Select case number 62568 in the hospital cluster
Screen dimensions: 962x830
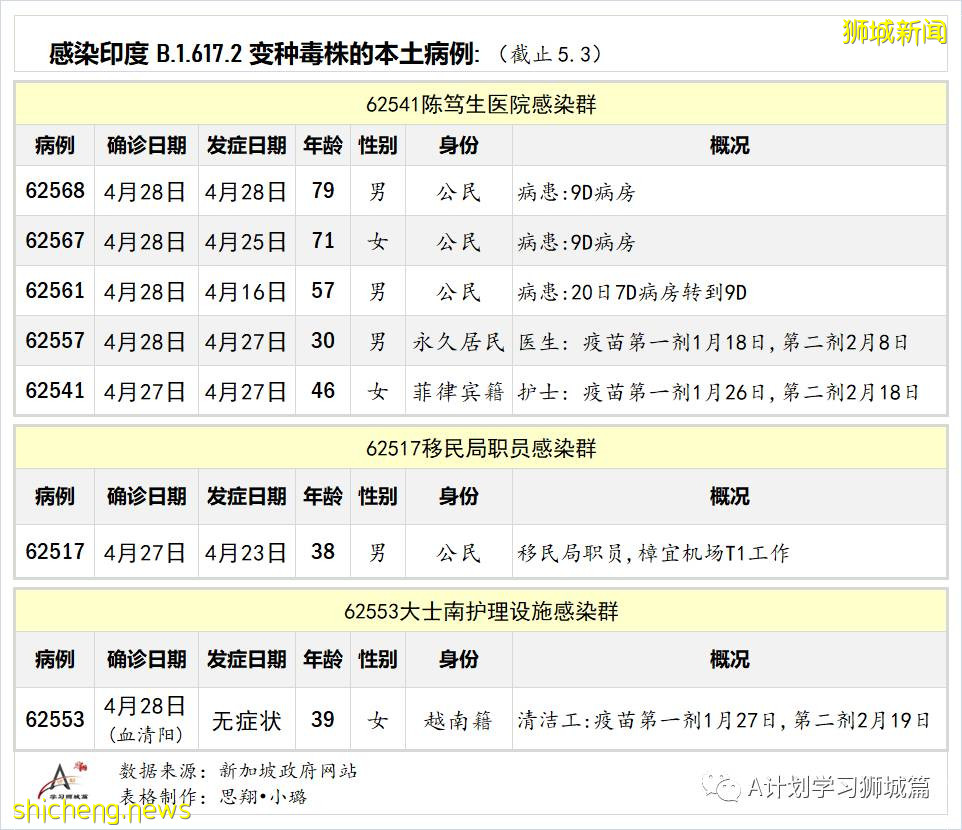click(x=55, y=191)
